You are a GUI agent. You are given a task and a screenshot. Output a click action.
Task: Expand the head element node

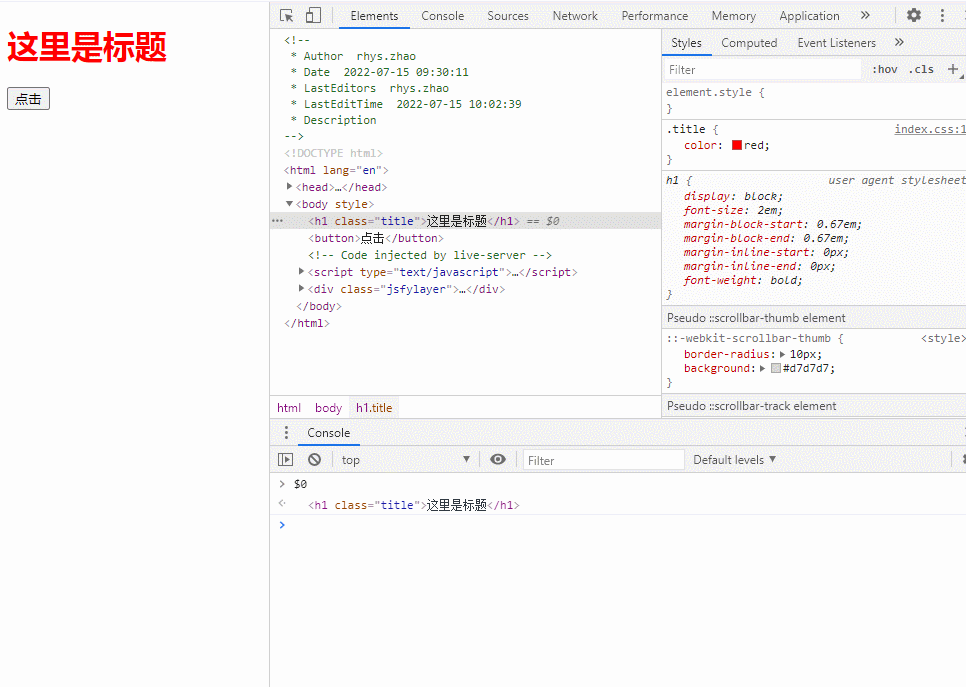point(289,186)
